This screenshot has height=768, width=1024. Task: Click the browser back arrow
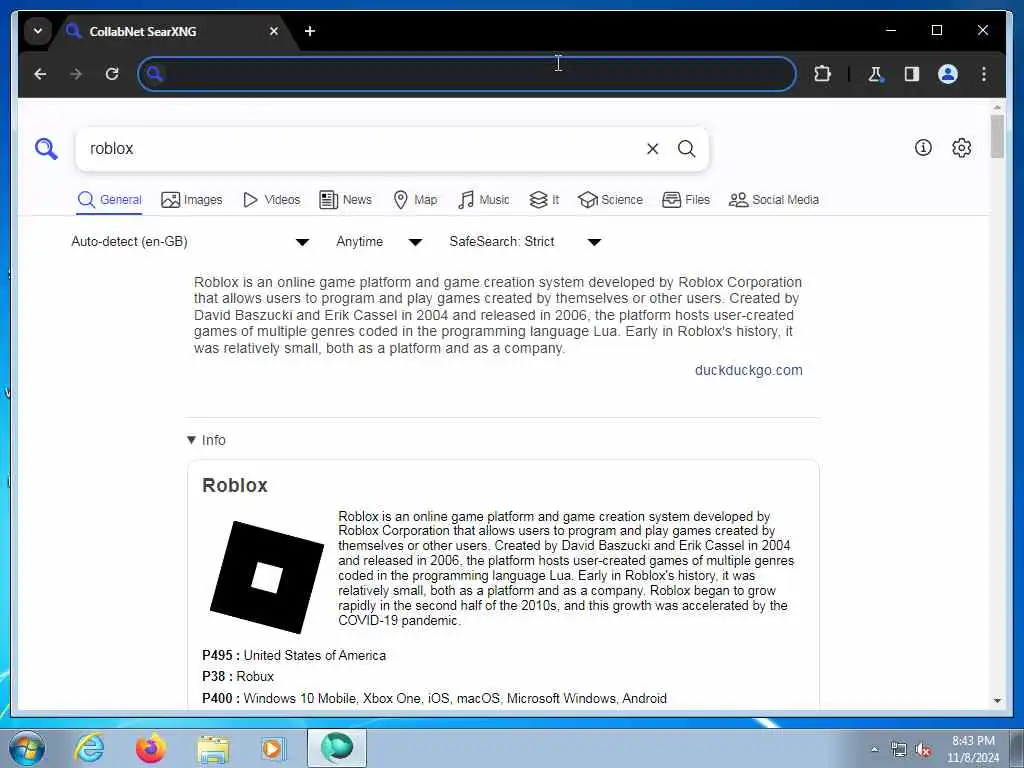click(x=40, y=74)
